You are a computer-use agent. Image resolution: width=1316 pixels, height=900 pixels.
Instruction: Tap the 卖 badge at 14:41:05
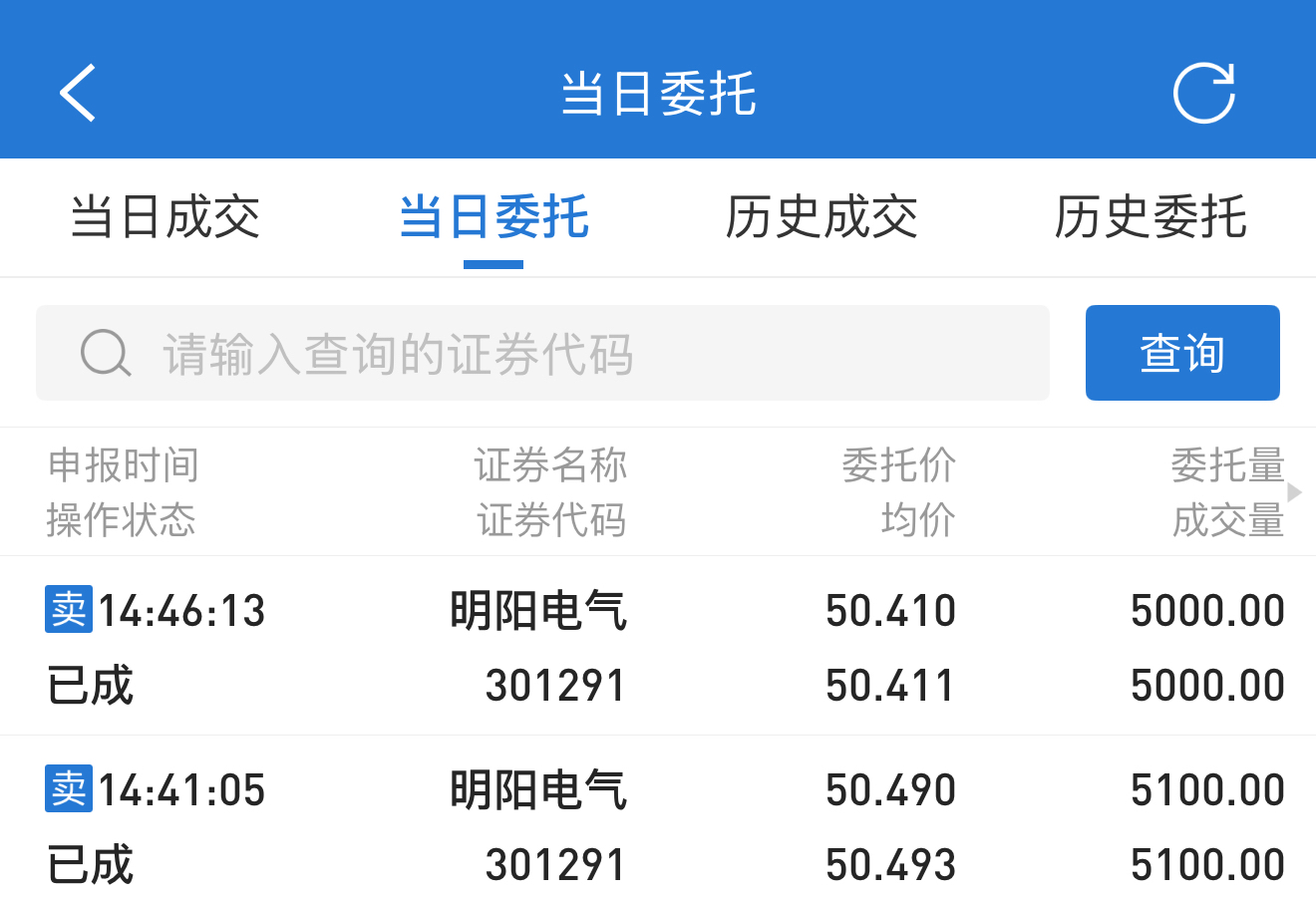[x=69, y=788]
